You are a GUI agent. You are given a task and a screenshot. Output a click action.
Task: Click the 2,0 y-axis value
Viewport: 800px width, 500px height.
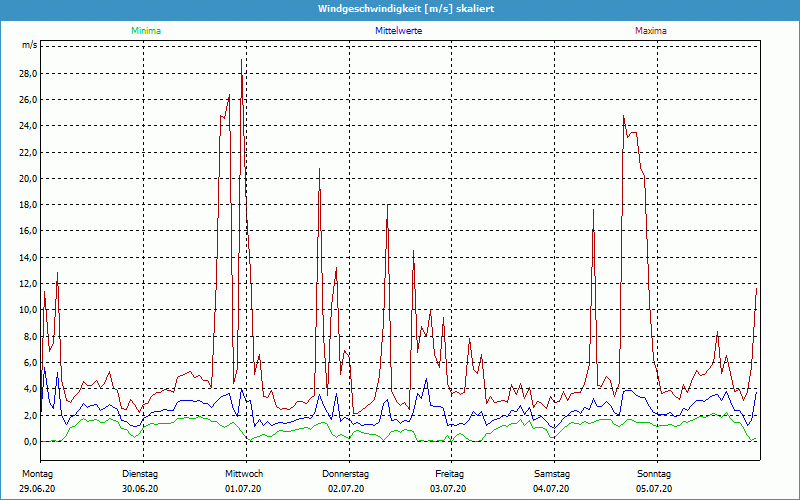30,415
